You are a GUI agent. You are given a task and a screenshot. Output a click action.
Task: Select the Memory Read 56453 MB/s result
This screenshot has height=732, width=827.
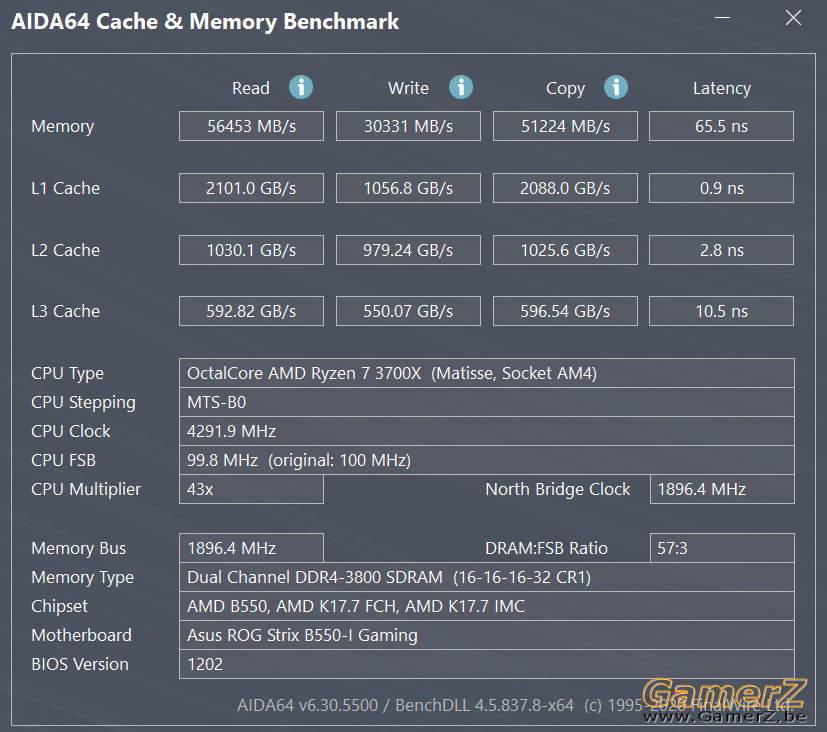(251, 126)
